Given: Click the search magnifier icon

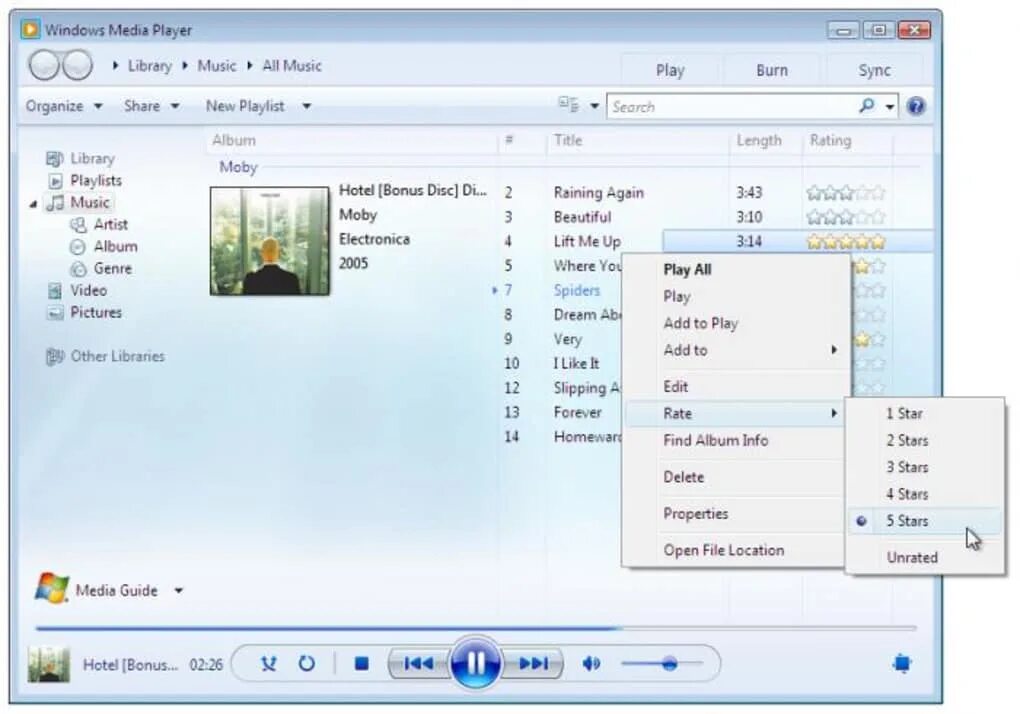Looking at the screenshot, I should click(x=866, y=105).
